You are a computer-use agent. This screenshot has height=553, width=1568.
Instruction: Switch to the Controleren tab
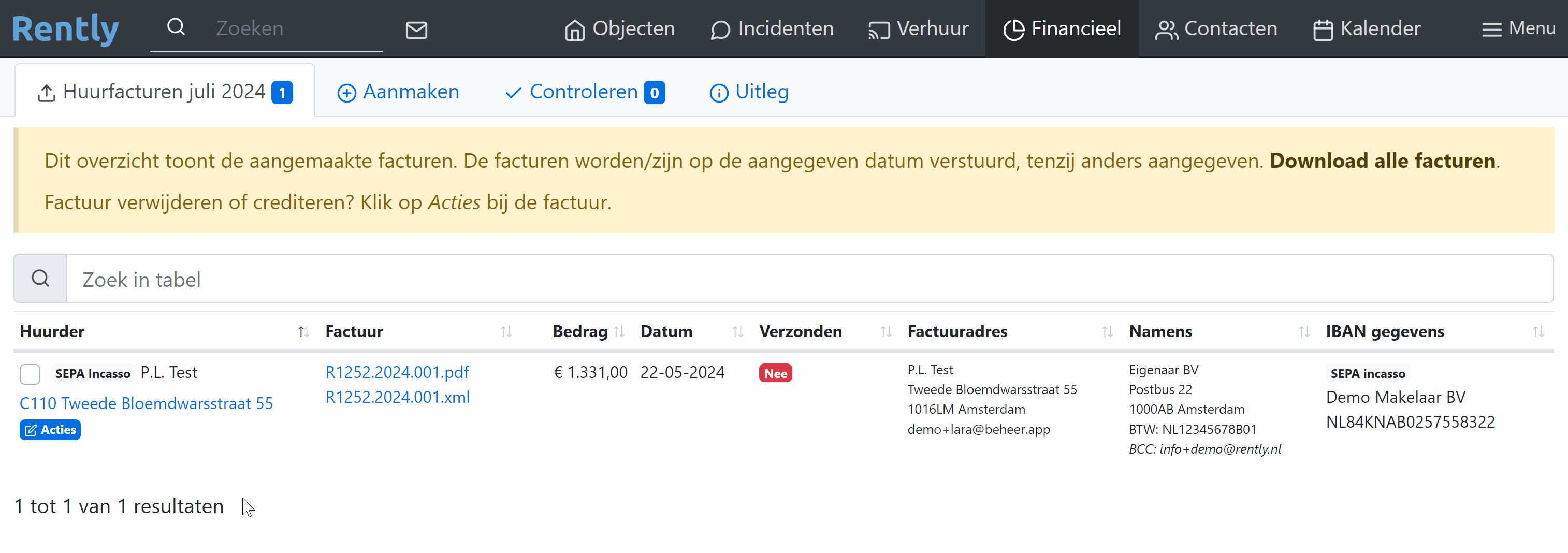pyautogui.click(x=584, y=92)
